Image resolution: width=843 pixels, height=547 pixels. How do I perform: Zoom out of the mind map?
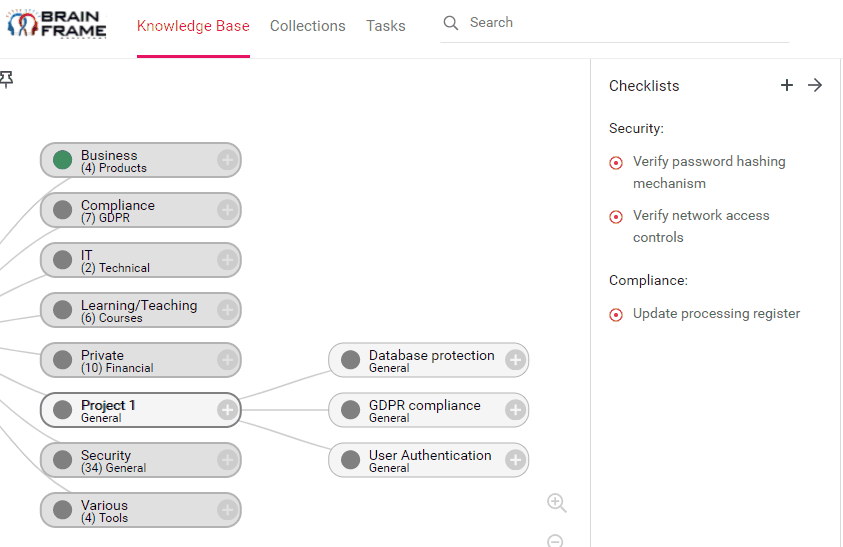555,540
